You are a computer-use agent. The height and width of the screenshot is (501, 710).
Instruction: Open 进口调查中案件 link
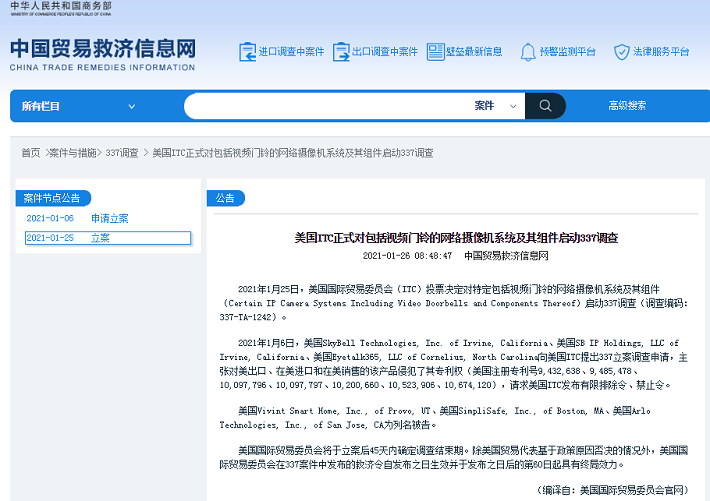click(291, 52)
